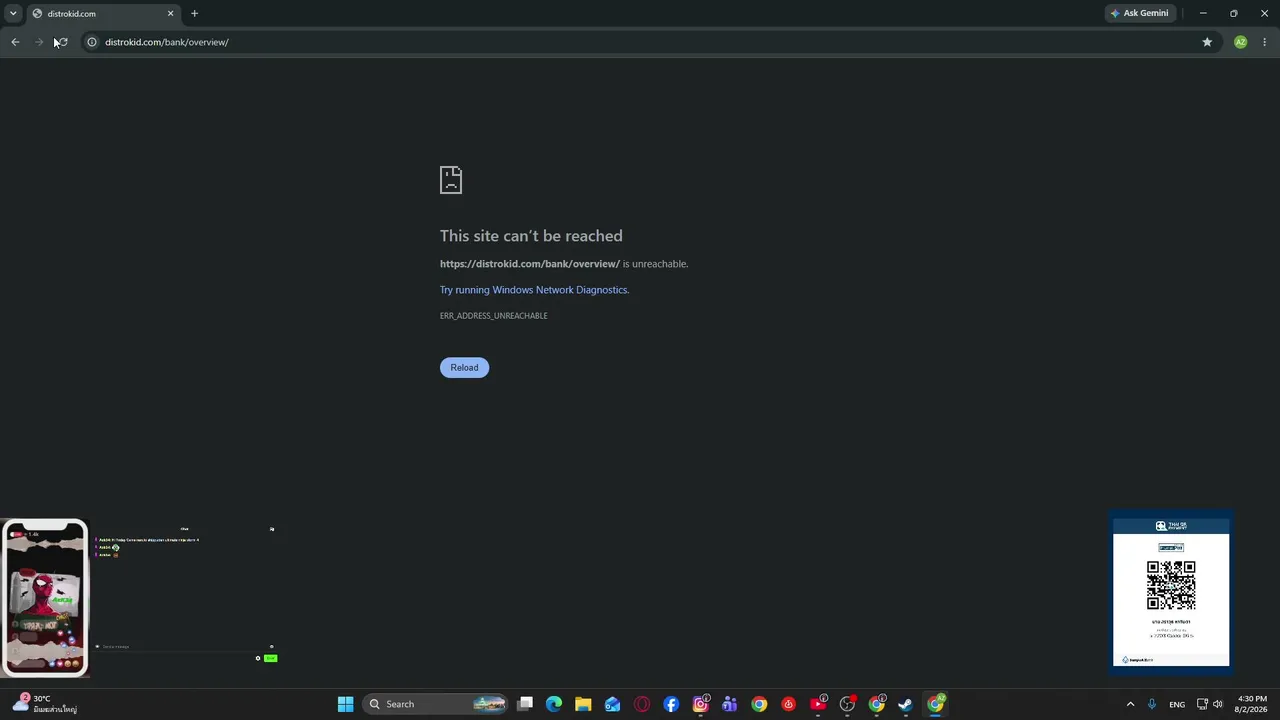Screen dimensions: 1280x720
Task: Open the Windows Start menu
Action: [345, 704]
